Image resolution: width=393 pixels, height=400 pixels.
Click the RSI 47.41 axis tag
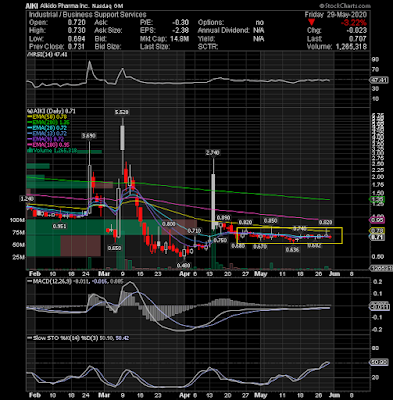coord(378,80)
